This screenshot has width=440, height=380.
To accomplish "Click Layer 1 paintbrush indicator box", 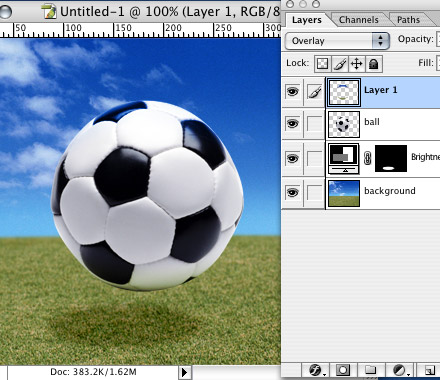I will pos(315,92).
